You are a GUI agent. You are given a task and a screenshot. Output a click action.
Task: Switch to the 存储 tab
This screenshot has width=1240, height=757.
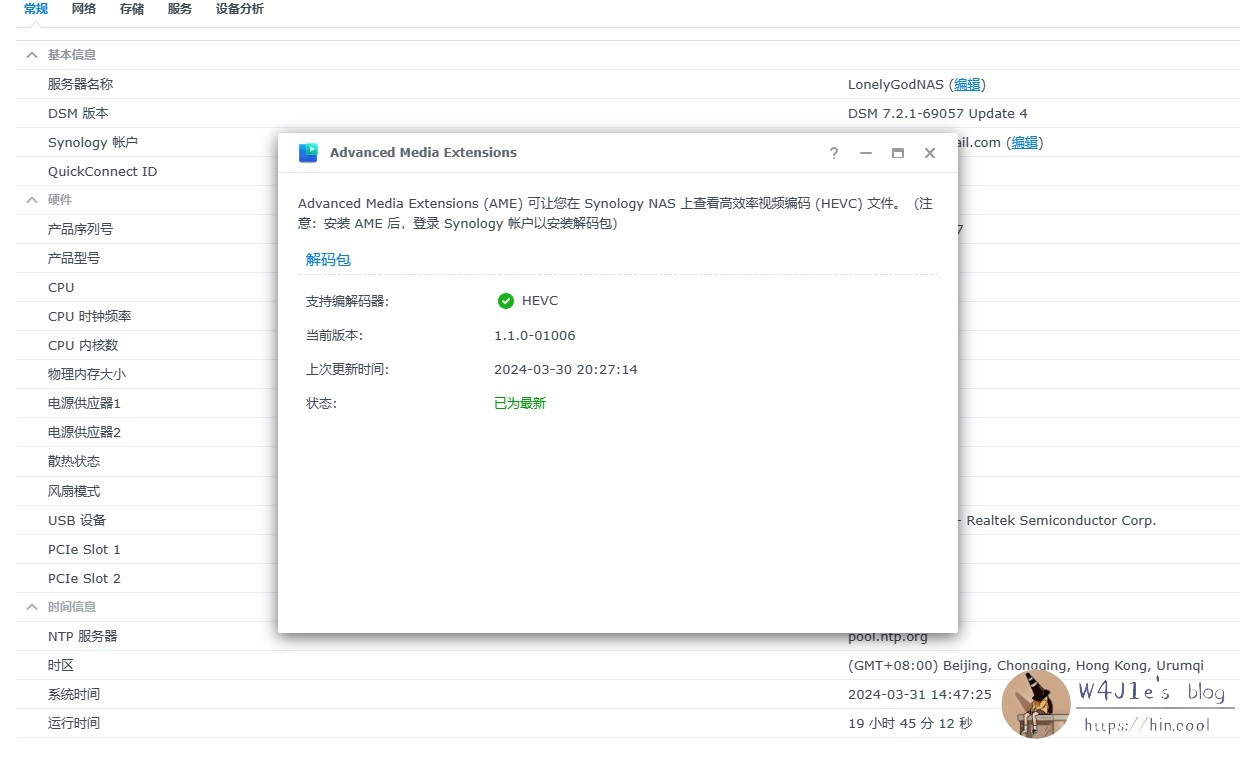point(131,9)
